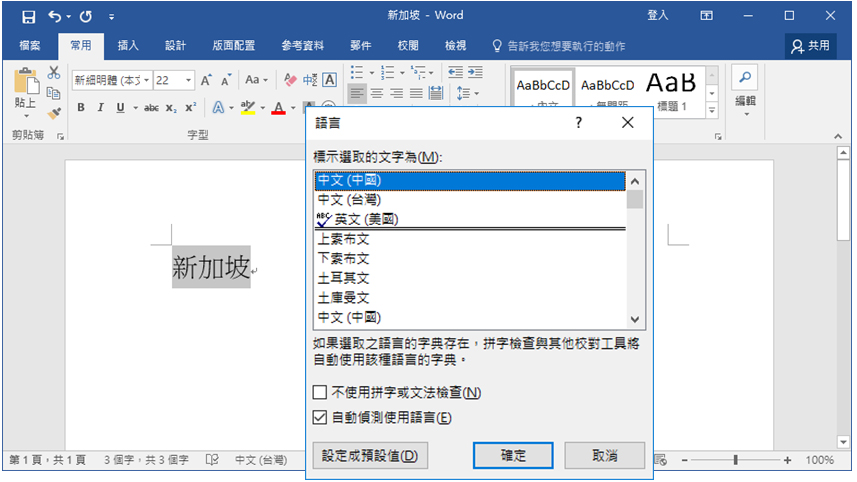The height and width of the screenshot is (482, 857).
Task: Increase paragraph indent
Action: [x=476, y=72]
